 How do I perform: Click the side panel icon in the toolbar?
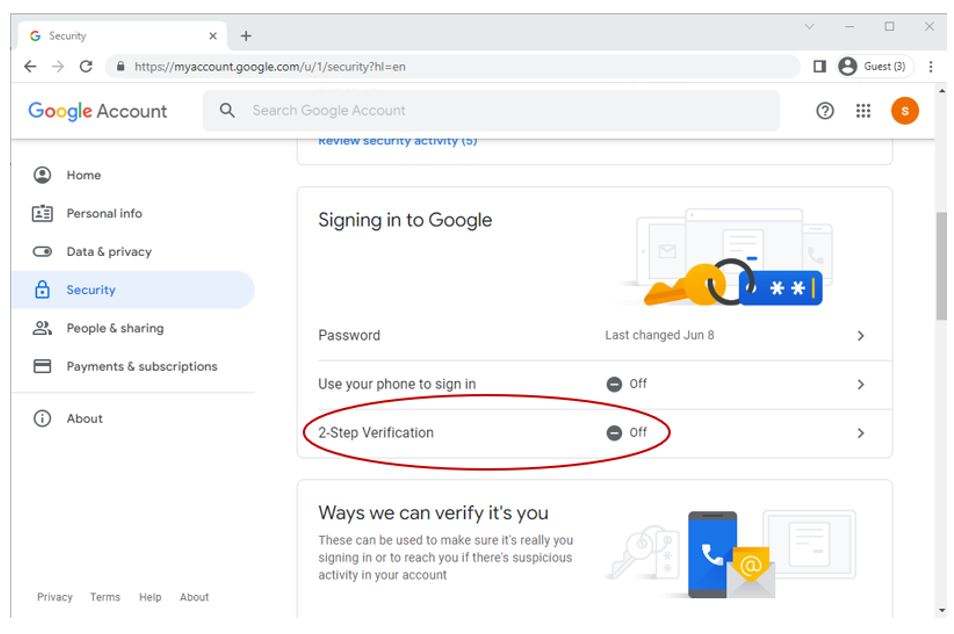coord(819,66)
